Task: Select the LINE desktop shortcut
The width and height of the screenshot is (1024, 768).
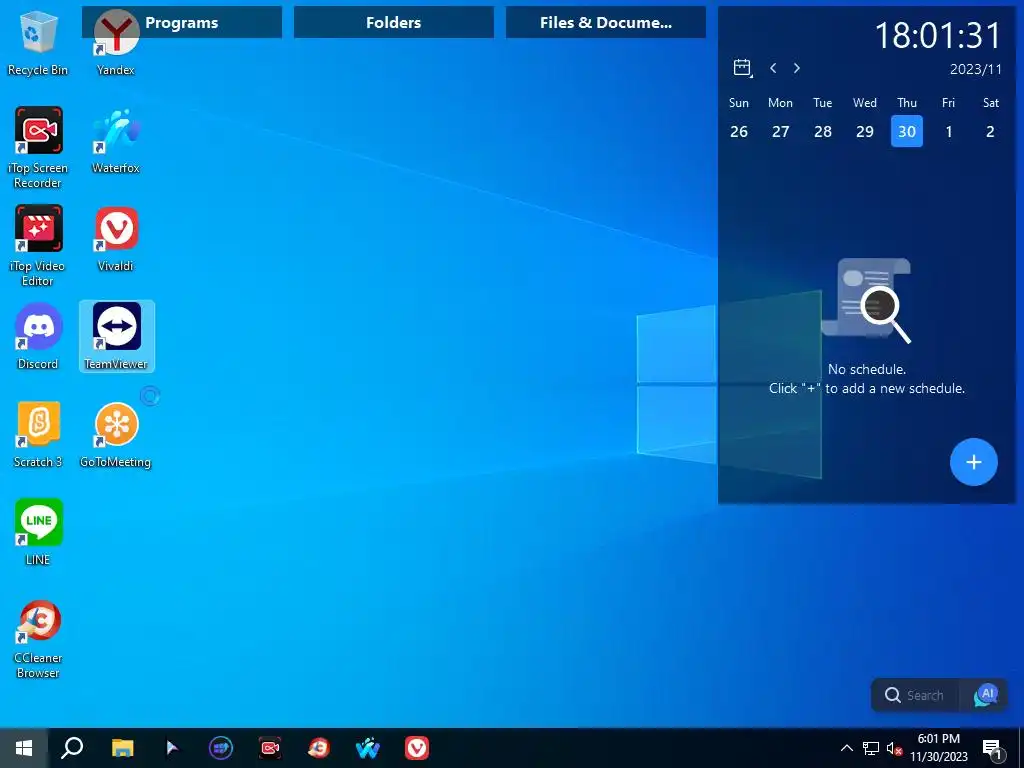Action: click(37, 532)
